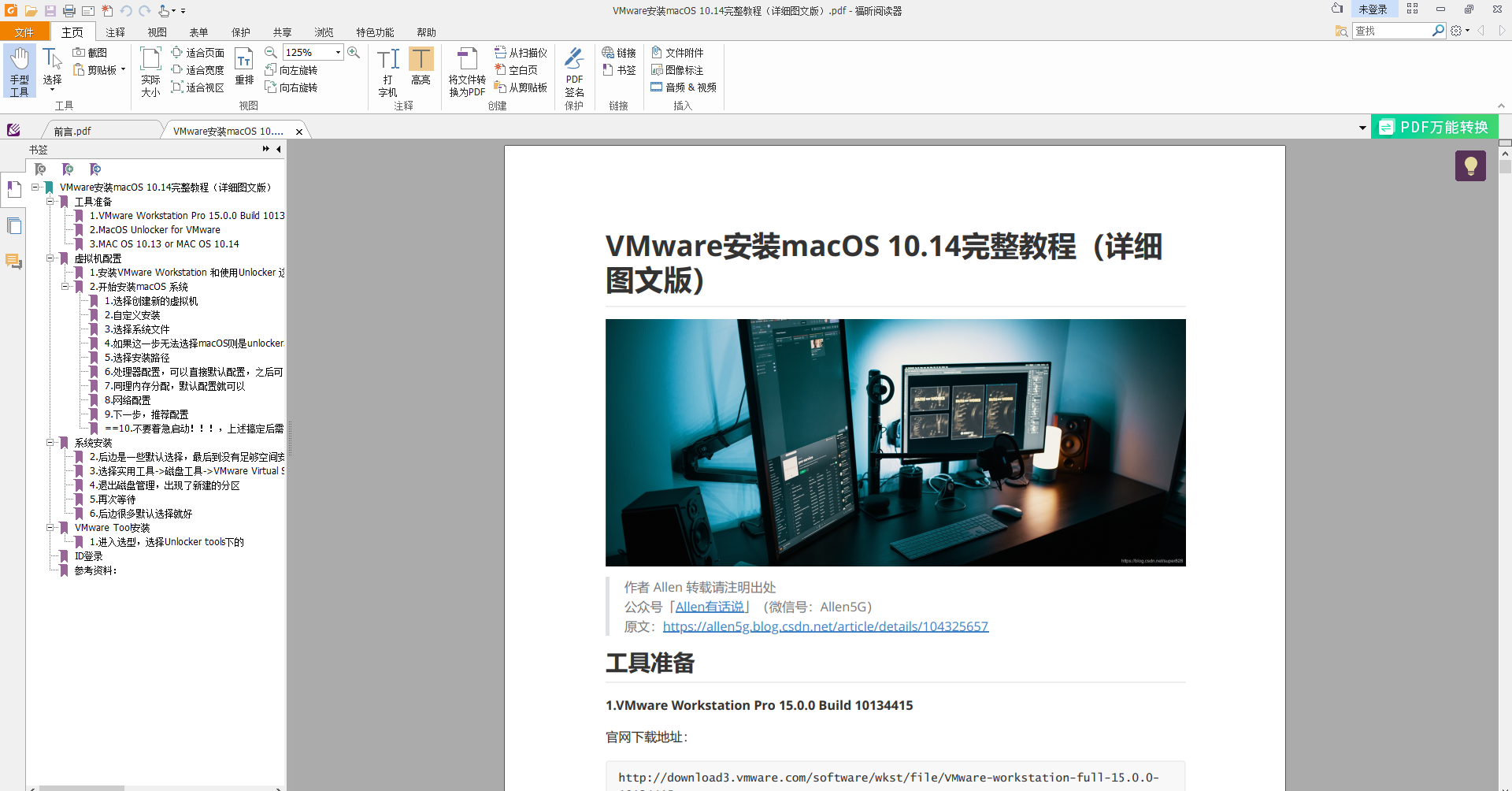
Task: Click the lightbulb tip icon
Action: (1470, 165)
